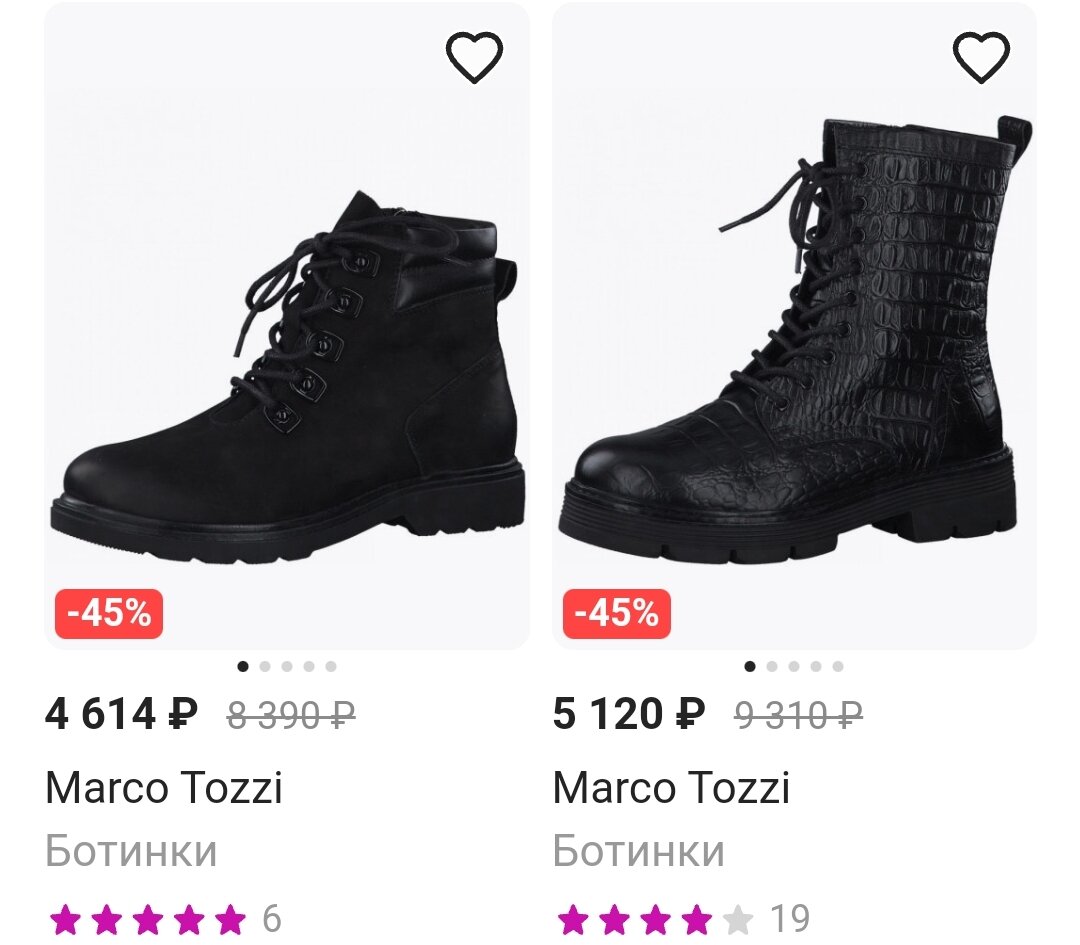Select last image dot under left boot
This screenshot has width=1080, height=945.
331,666
